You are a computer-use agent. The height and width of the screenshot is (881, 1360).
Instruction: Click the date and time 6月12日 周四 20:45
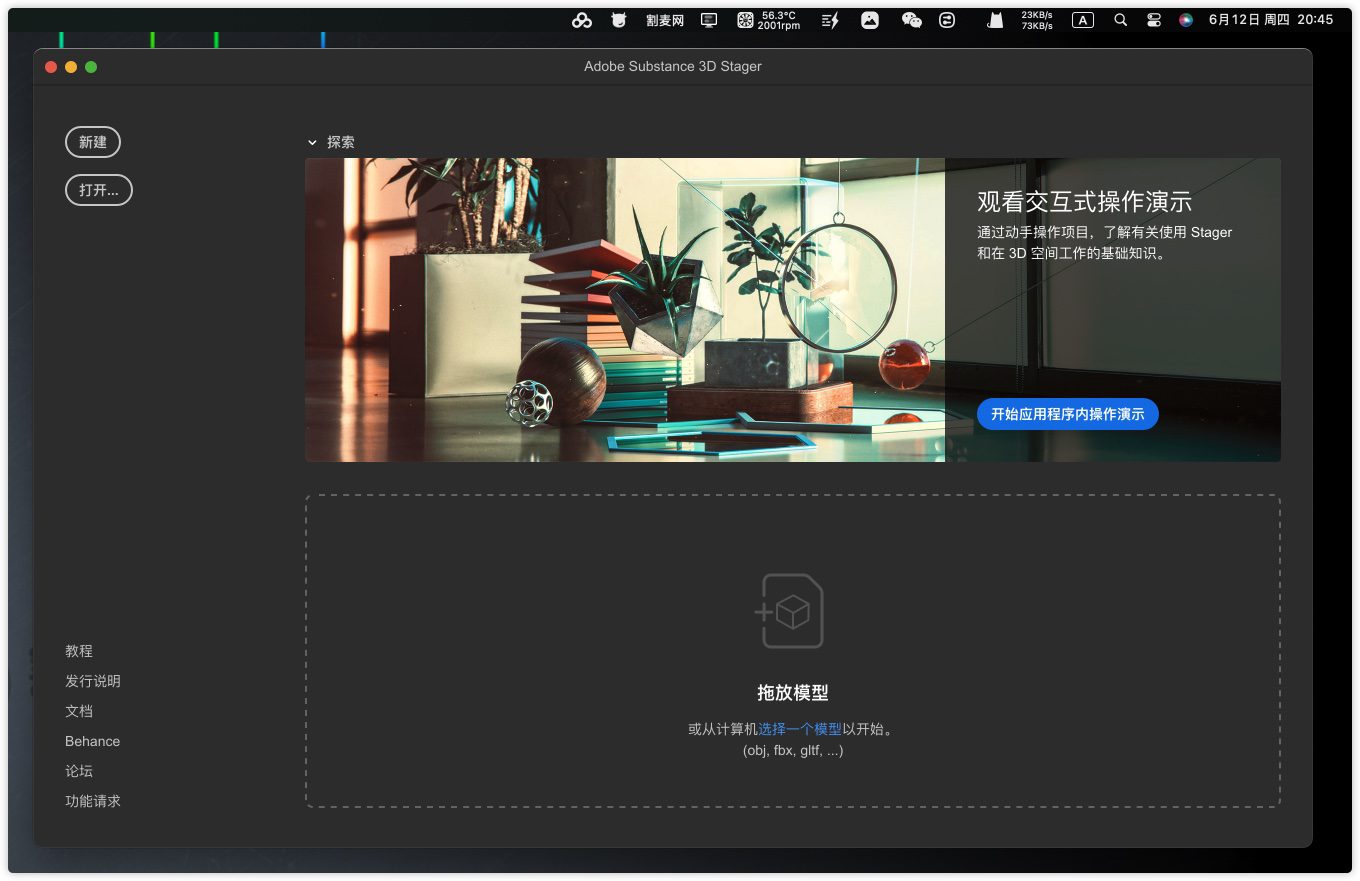tap(1271, 20)
